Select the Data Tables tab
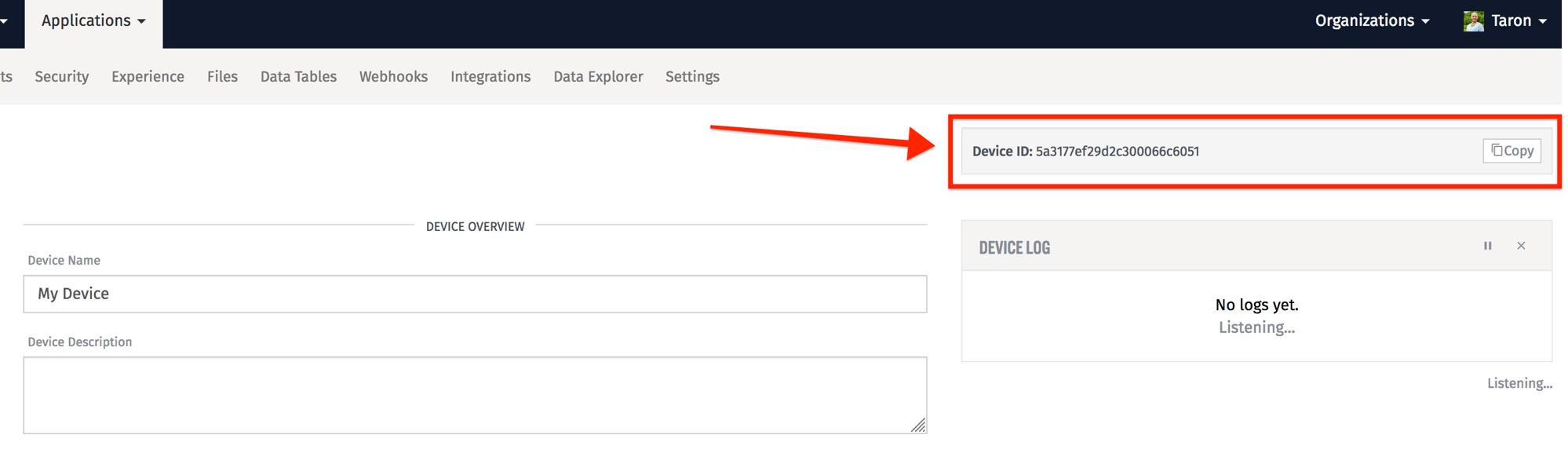1568x464 pixels. 298,77
